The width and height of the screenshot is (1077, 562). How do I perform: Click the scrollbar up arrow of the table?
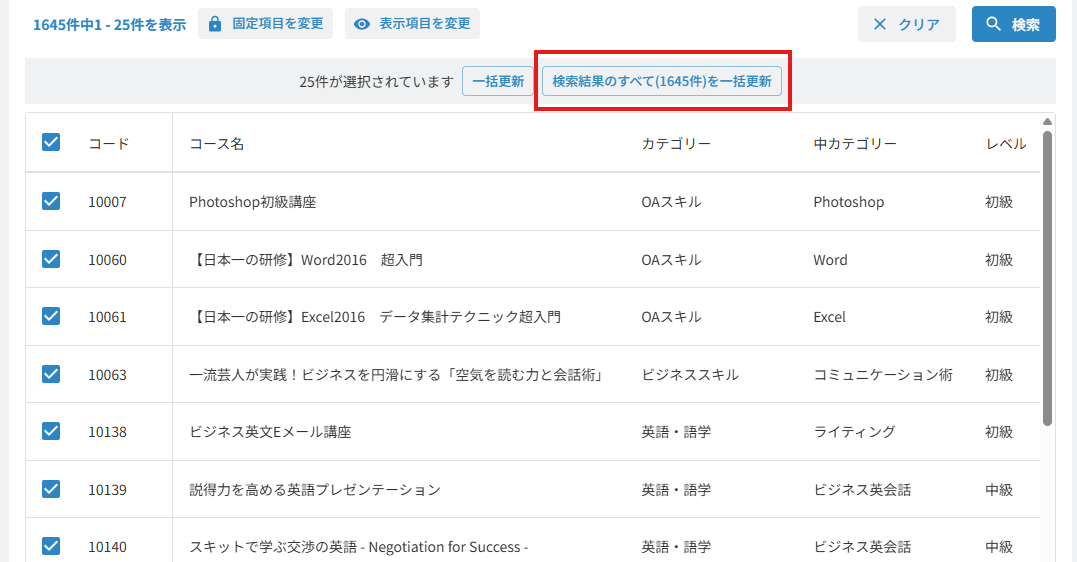click(x=1047, y=122)
